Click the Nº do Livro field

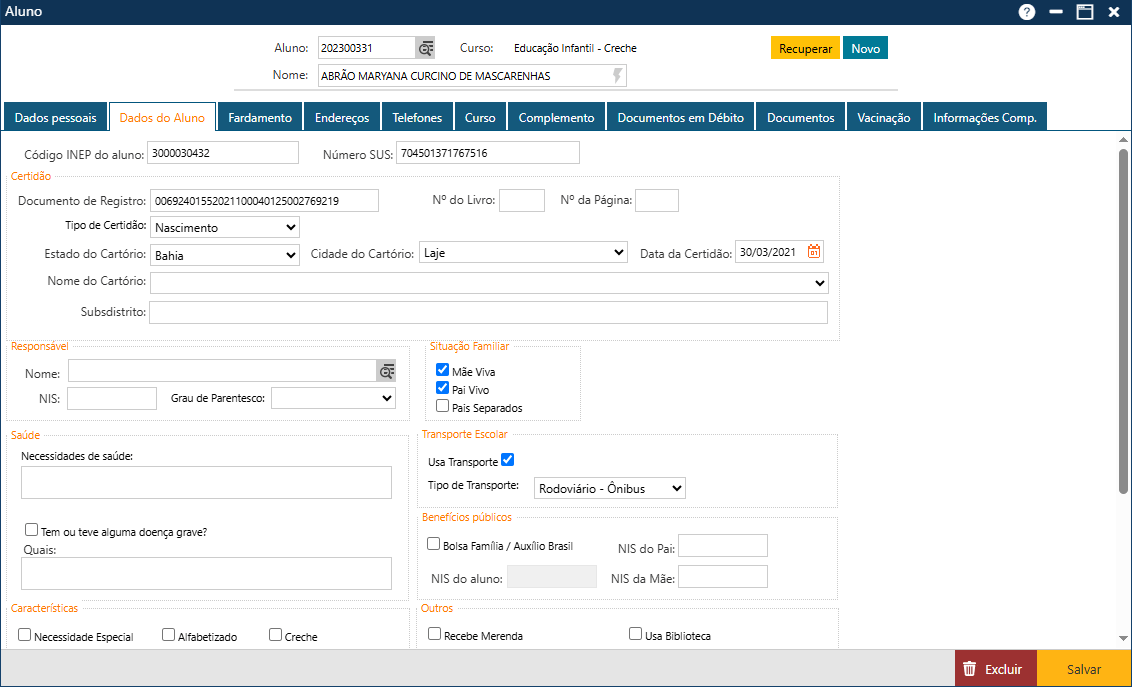click(522, 201)
